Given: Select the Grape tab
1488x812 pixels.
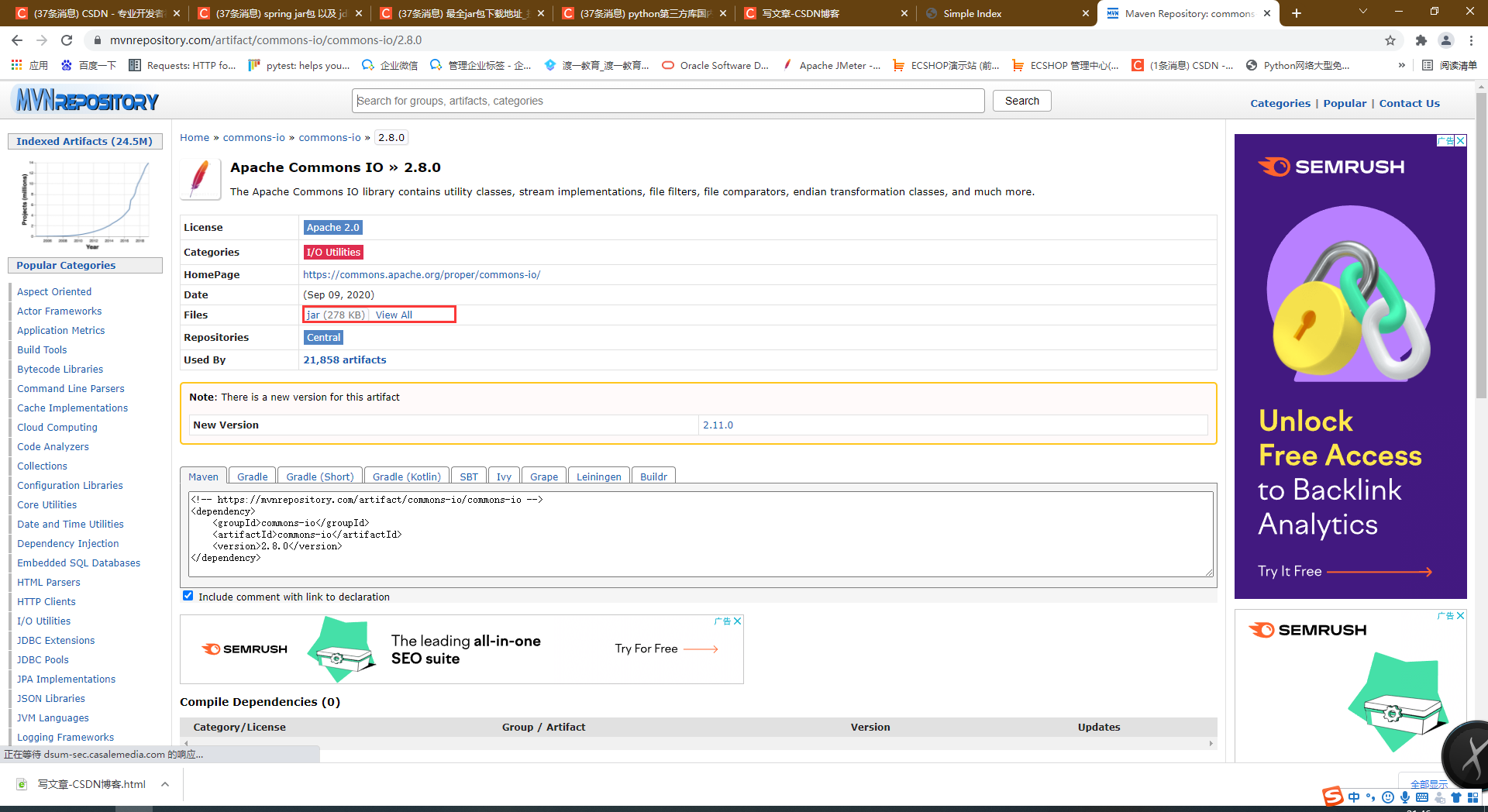Looking at the screenshot, I should [x=544, y=477].
